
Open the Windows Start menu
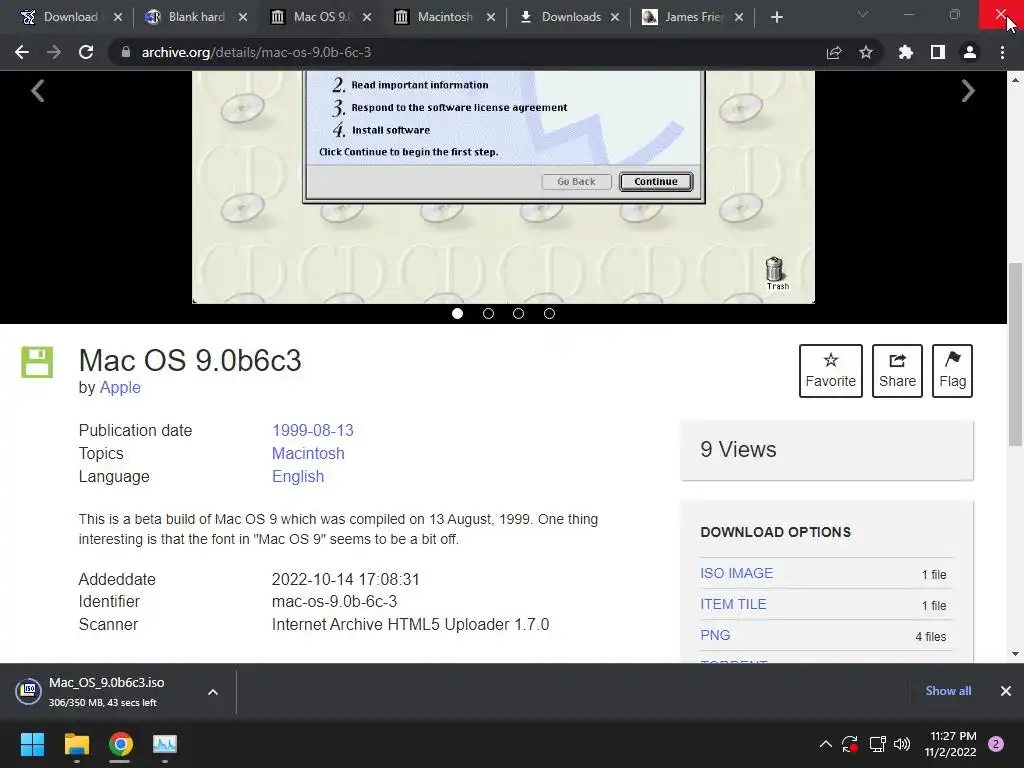tap(32, 744)
